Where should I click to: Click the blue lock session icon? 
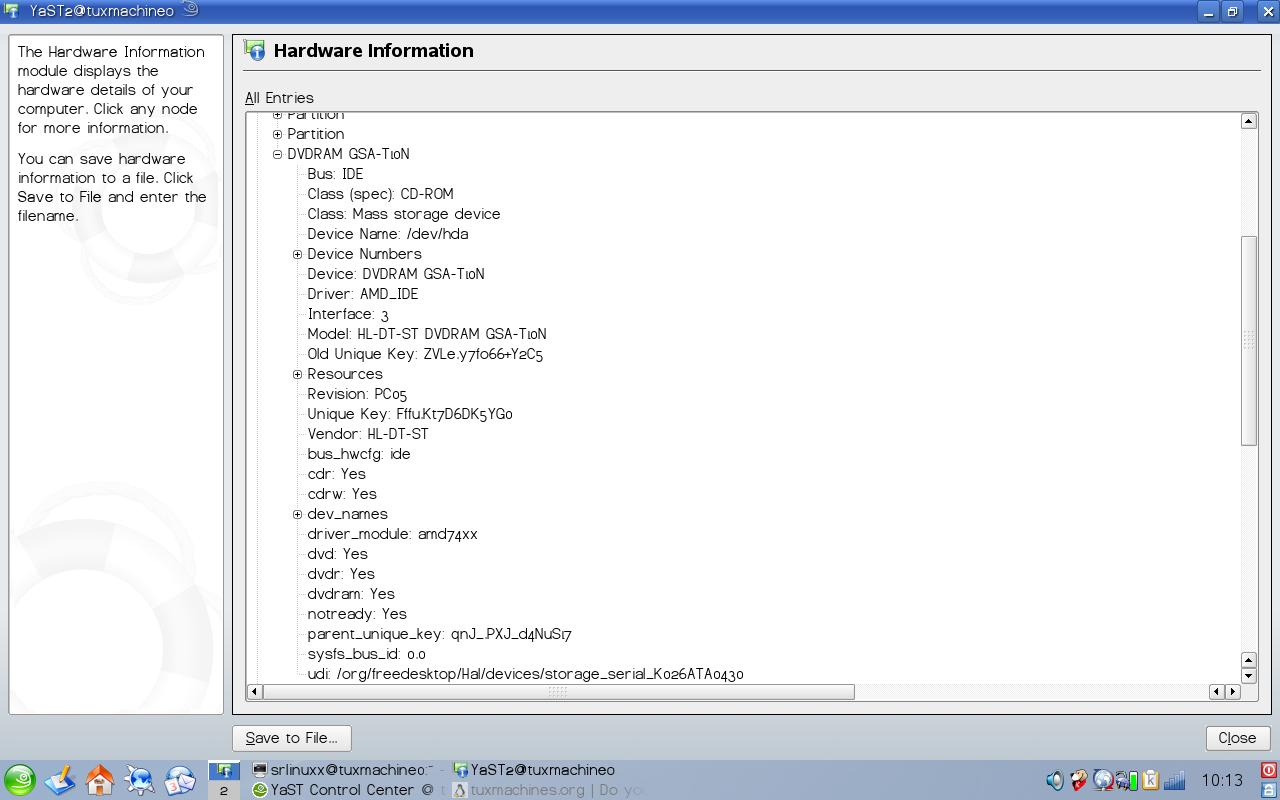click(x=1269, y=789)
